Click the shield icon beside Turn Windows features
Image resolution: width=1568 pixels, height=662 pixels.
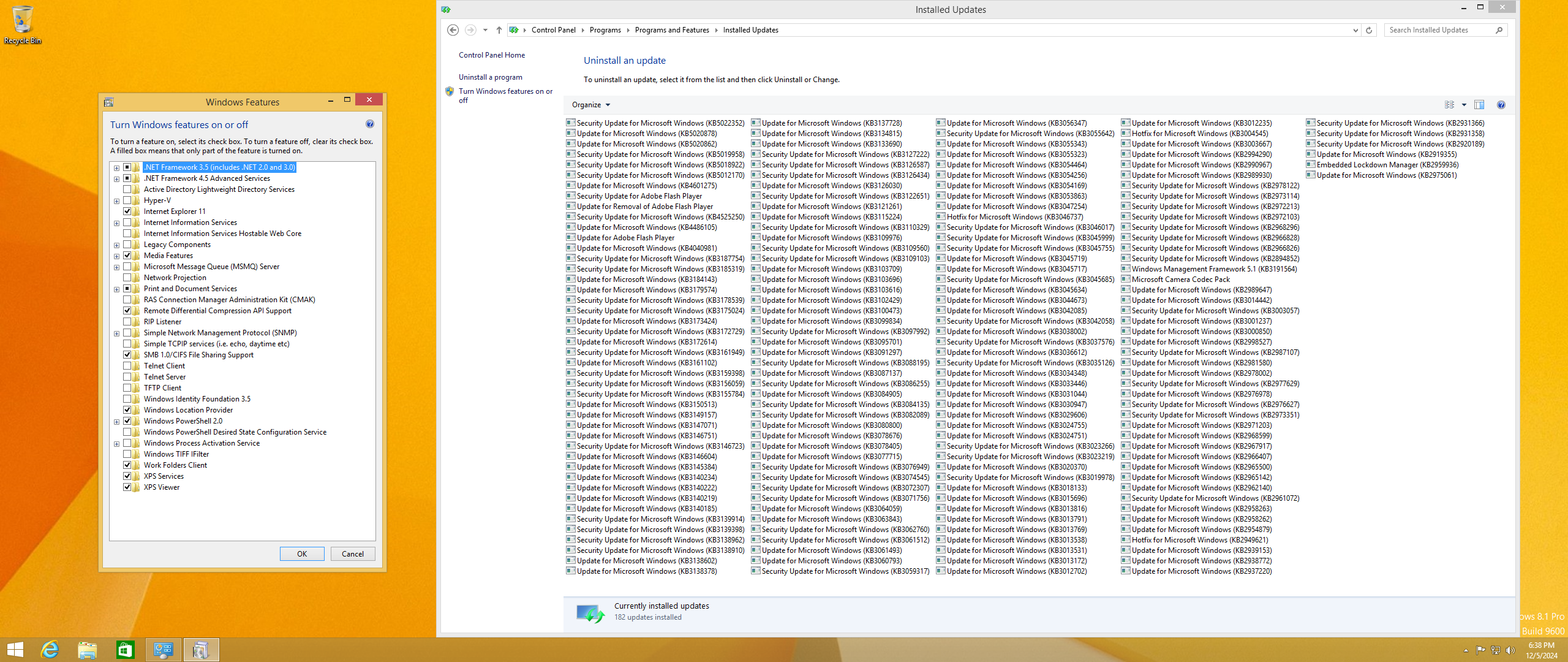(x=450, y=91)
